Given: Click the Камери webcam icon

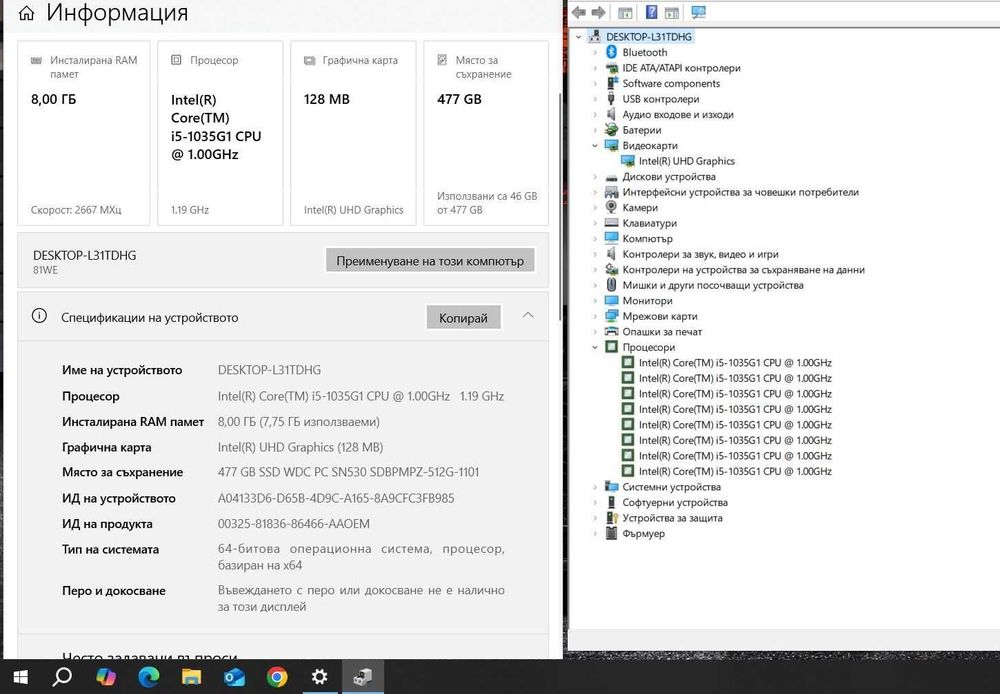Looking at the screenshot, I should [611, 207].
